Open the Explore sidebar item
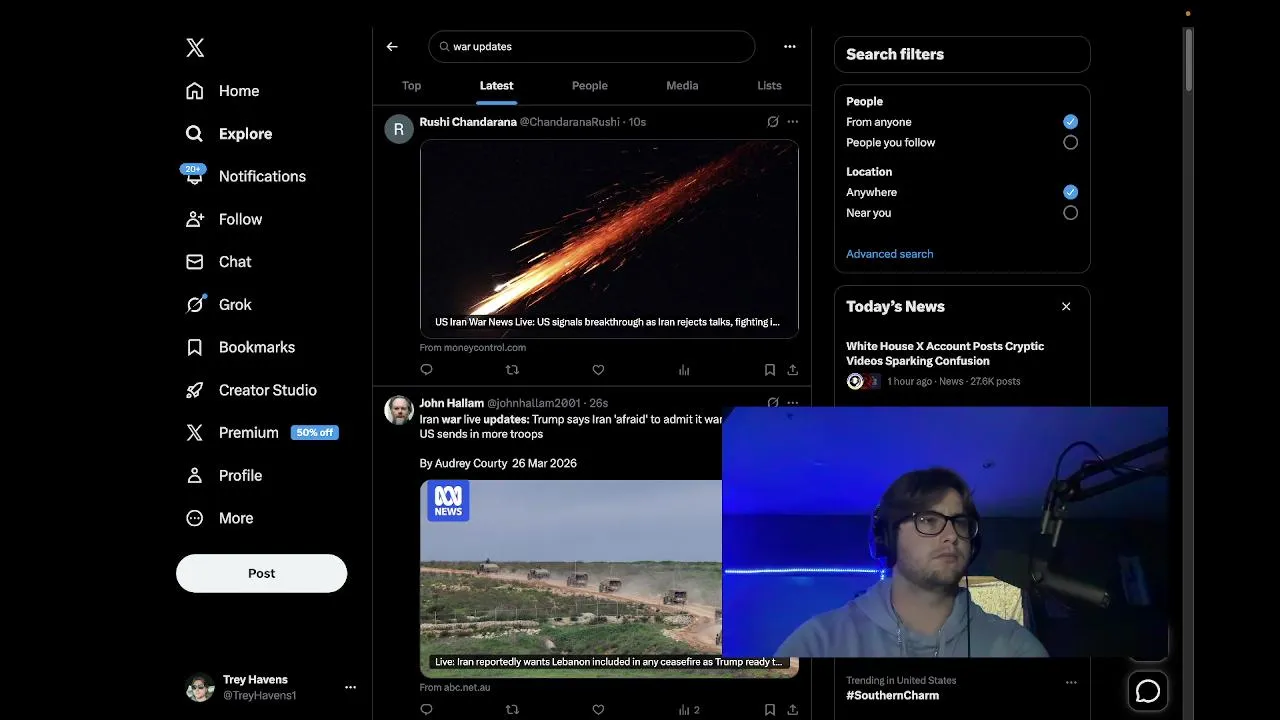The height and width of the screenshot is (720, 1280). click(228, 134)
